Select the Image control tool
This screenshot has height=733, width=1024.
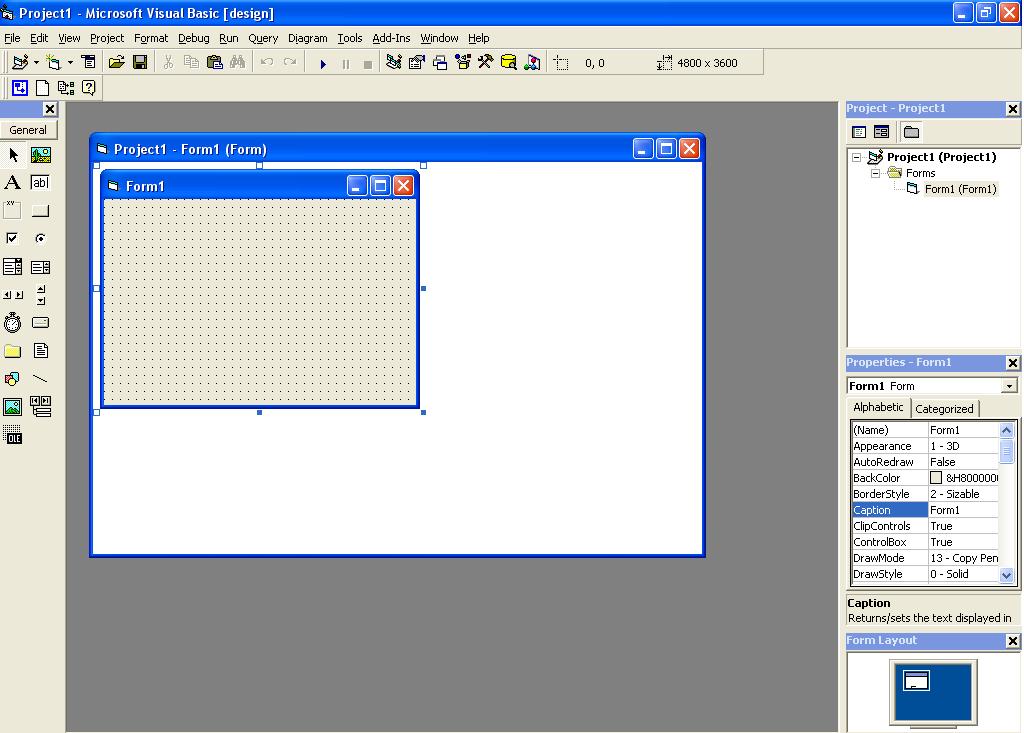[x=13, y=407]
